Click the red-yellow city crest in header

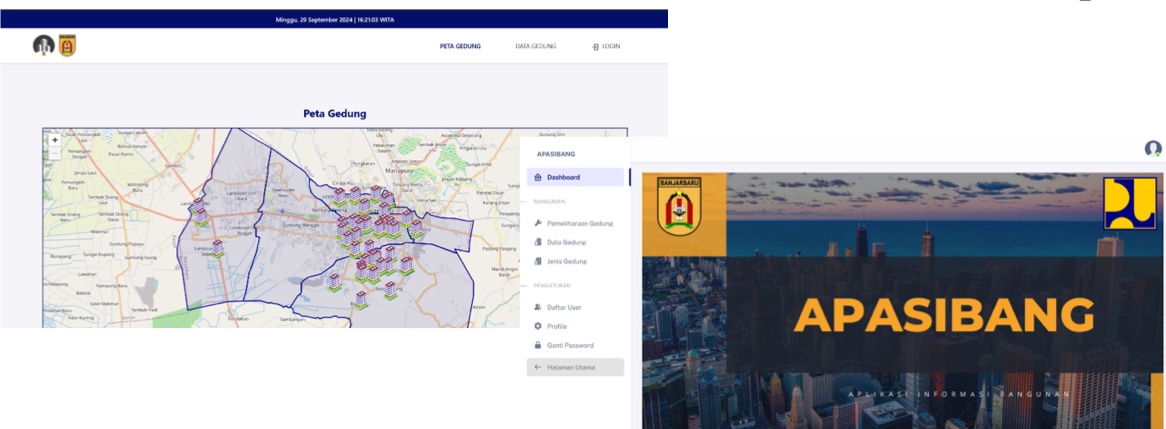[x=68, y=45]
